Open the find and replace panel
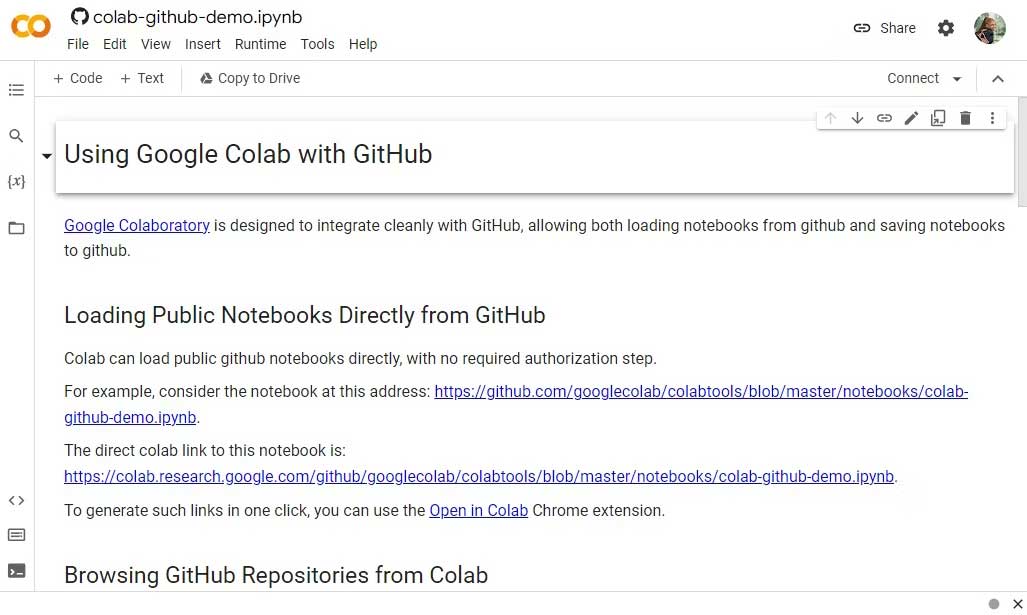The height and width of the screenshot is (615, 1027). [16, 136]
